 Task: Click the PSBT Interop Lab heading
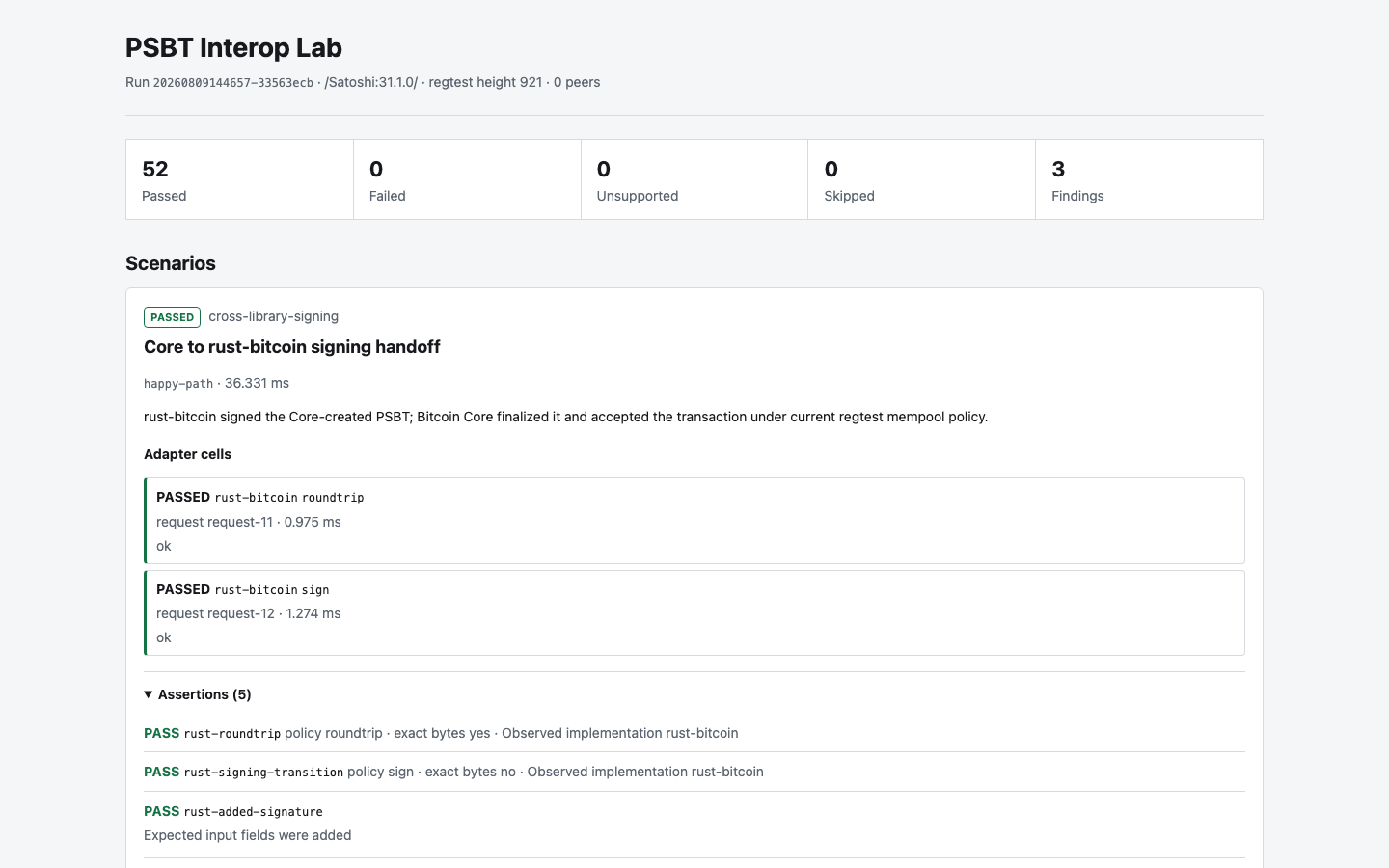pyautogui.click(x=233, y=47)
